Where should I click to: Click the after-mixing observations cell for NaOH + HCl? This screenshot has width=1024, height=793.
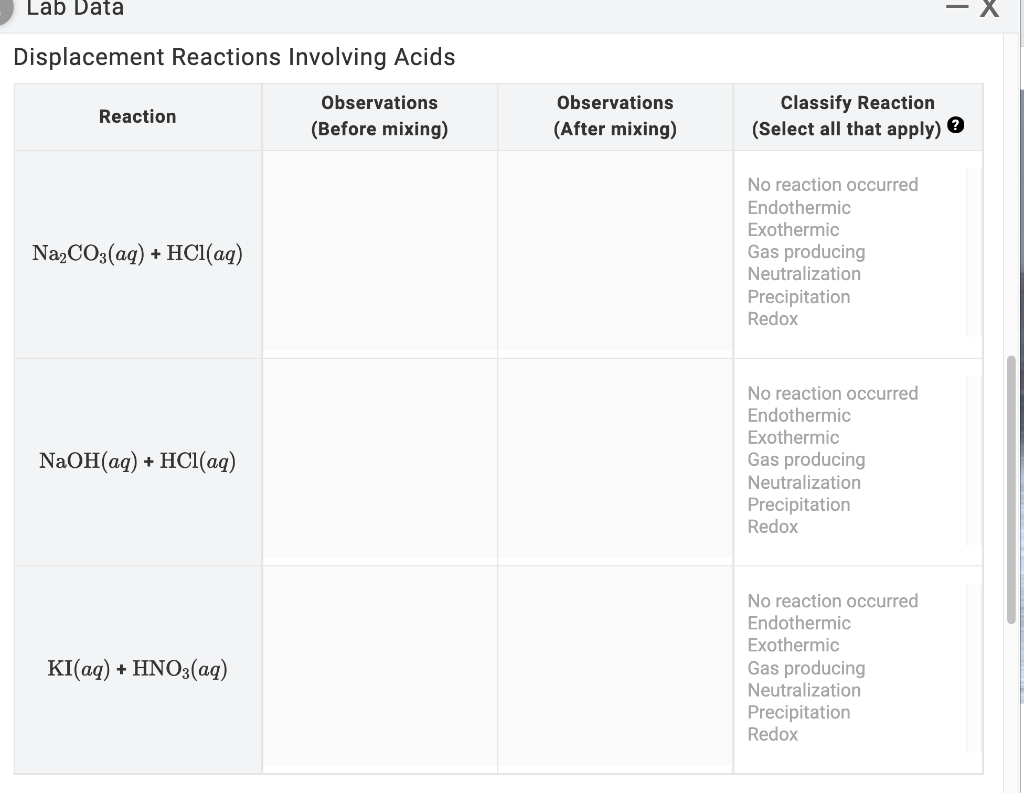614,460
